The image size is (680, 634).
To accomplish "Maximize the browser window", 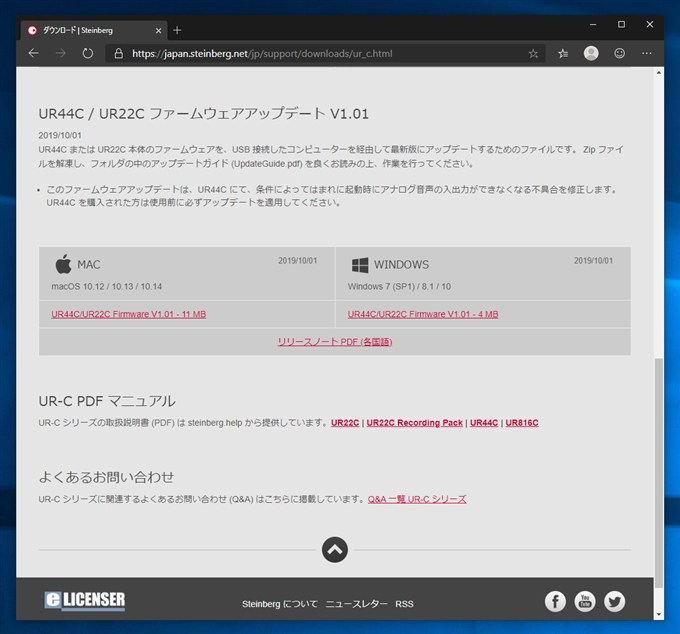I will 621,25.
